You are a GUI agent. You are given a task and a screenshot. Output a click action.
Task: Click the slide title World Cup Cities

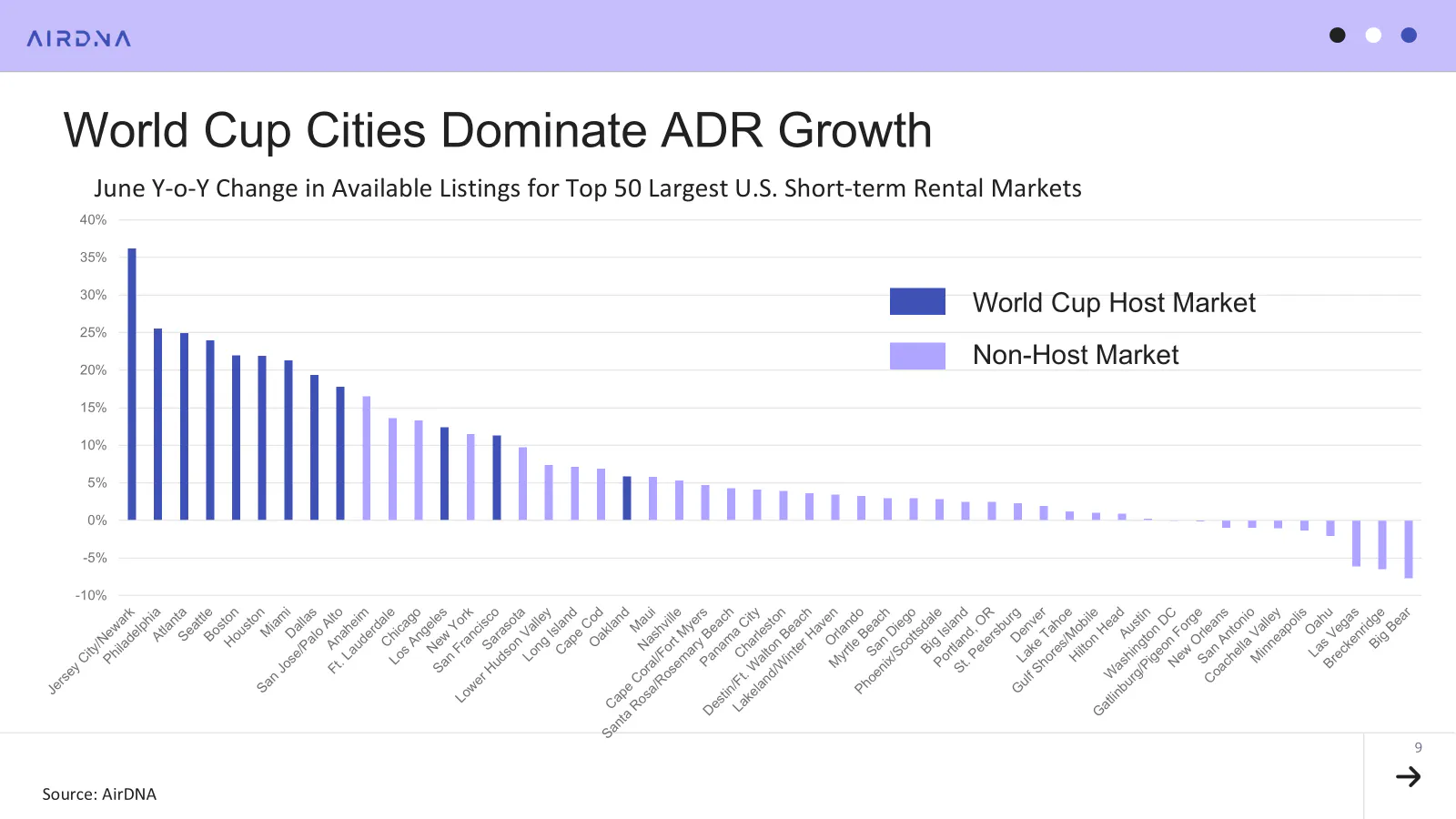click(498, 130)
